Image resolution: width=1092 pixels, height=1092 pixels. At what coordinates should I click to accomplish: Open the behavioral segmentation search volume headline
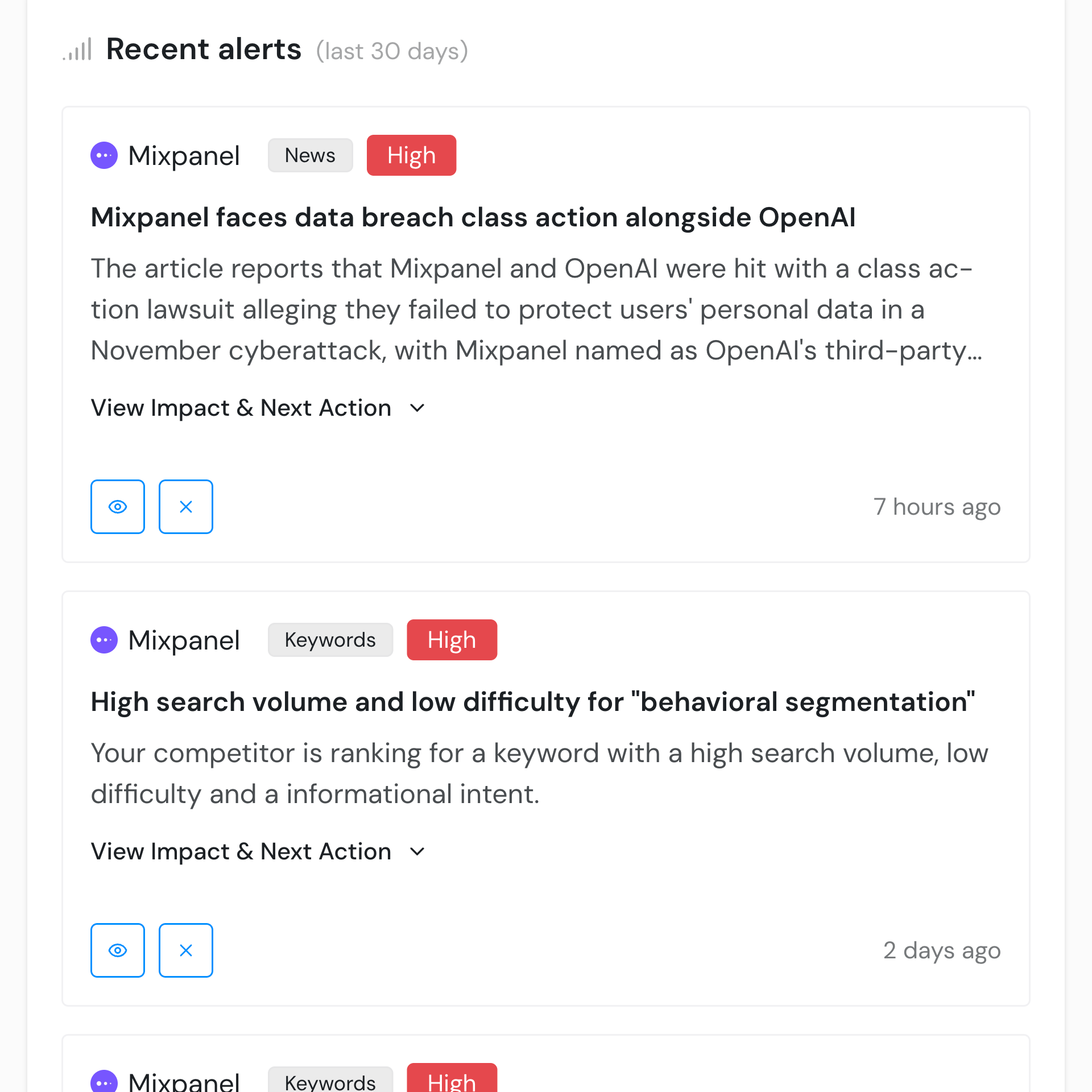point(533,702)
